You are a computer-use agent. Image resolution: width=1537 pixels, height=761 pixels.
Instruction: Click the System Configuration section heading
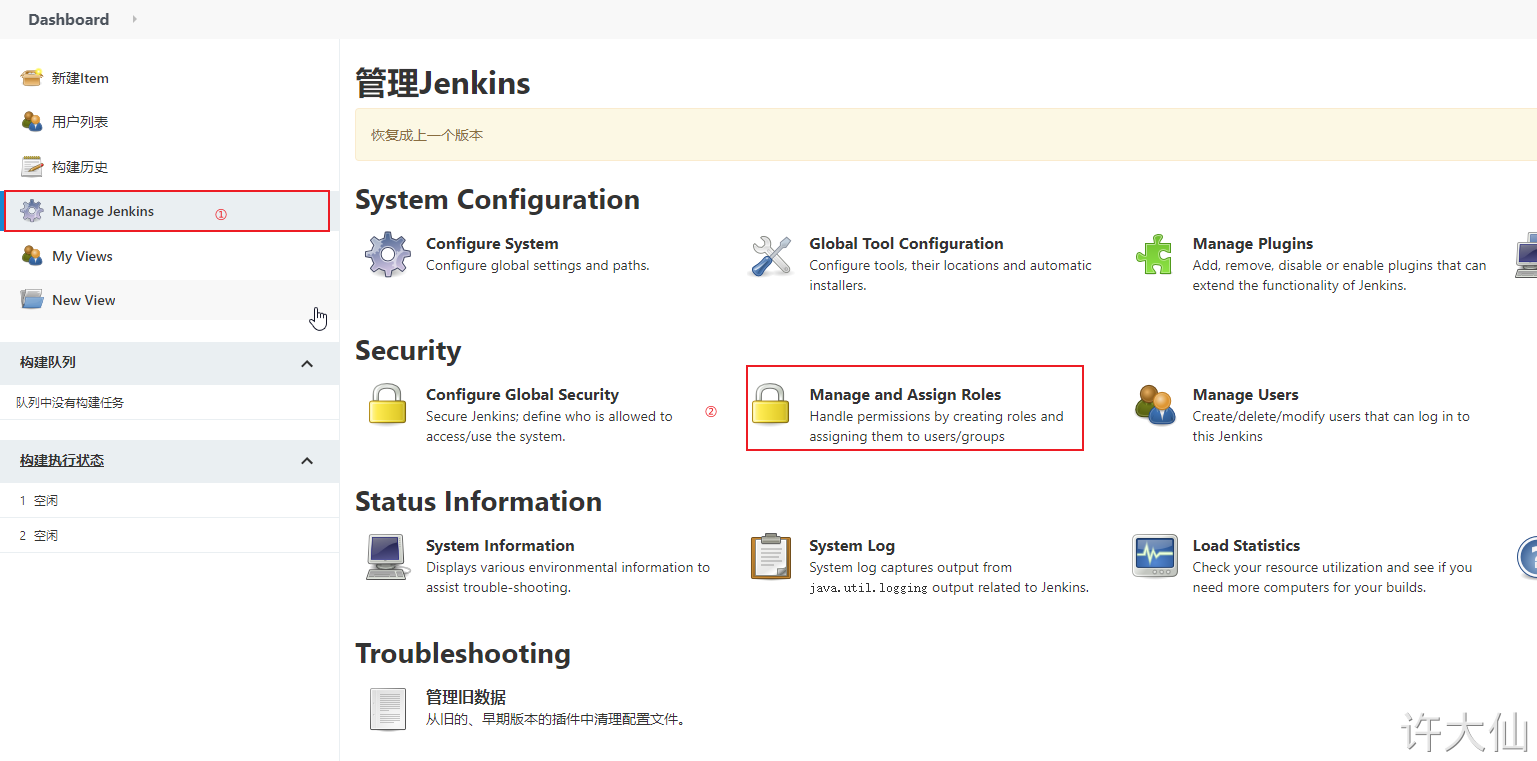[x=497, y=199]
